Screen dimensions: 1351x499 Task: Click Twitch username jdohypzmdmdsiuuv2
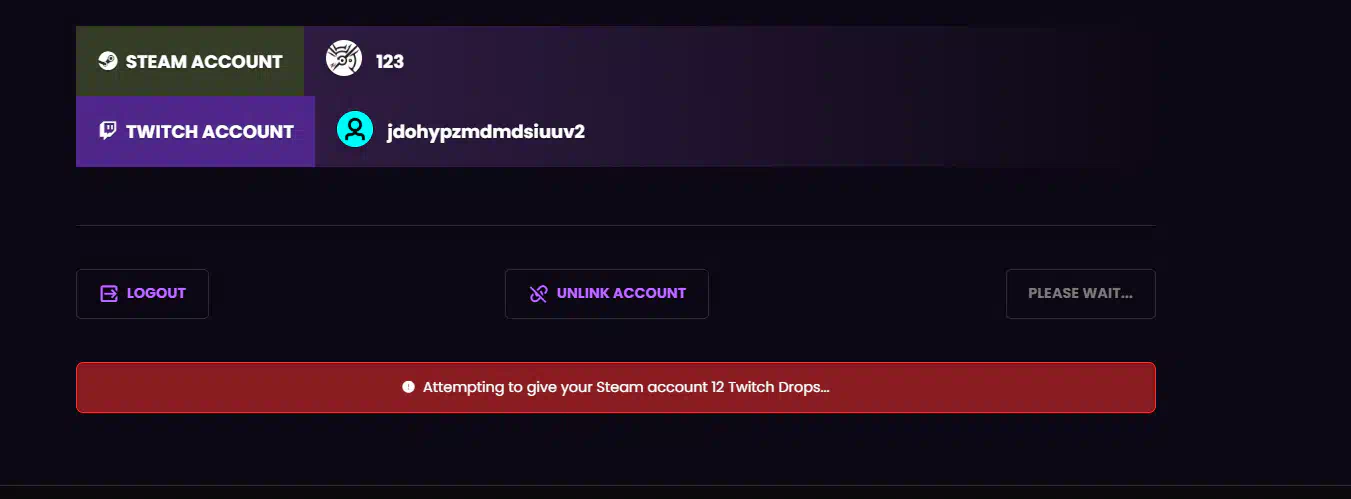tap(486, 131)
